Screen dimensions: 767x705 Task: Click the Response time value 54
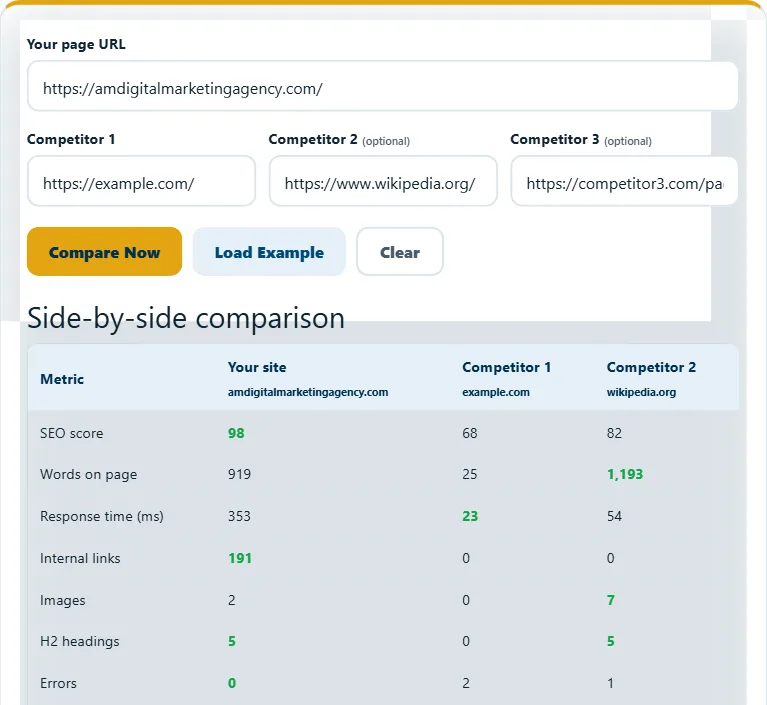(x=614, y=517)
